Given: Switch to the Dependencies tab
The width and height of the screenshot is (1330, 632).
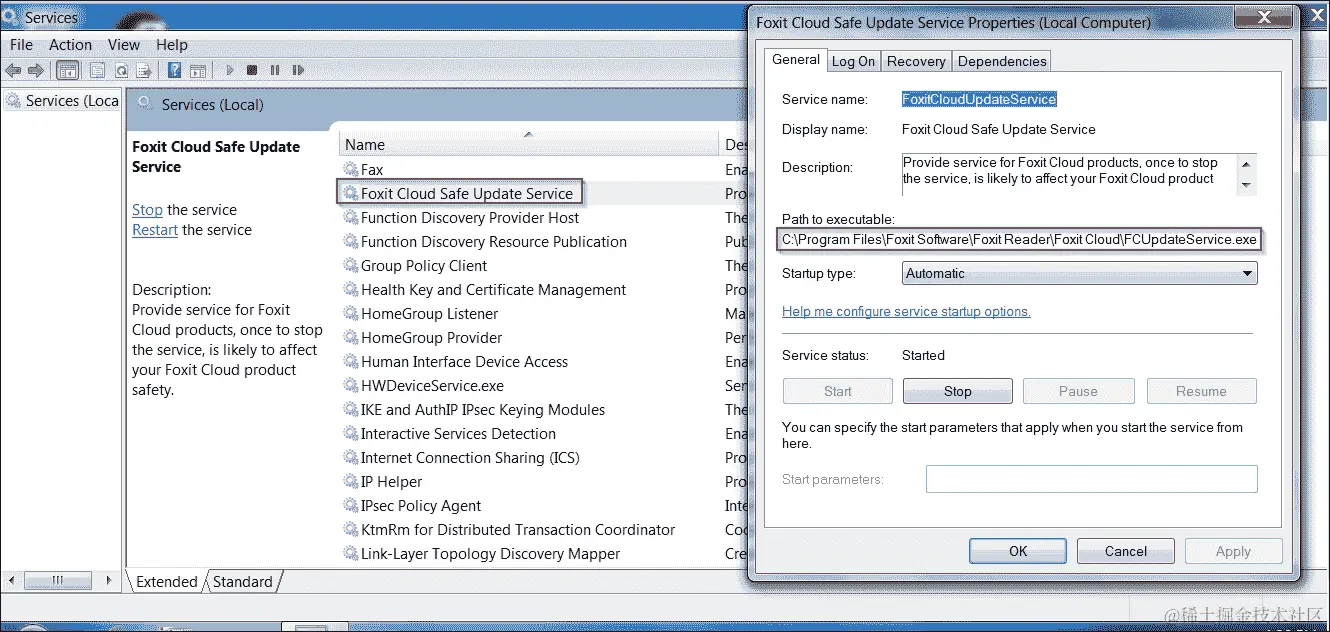Looking at the screenshot, I should click(x=1002, y=61).
